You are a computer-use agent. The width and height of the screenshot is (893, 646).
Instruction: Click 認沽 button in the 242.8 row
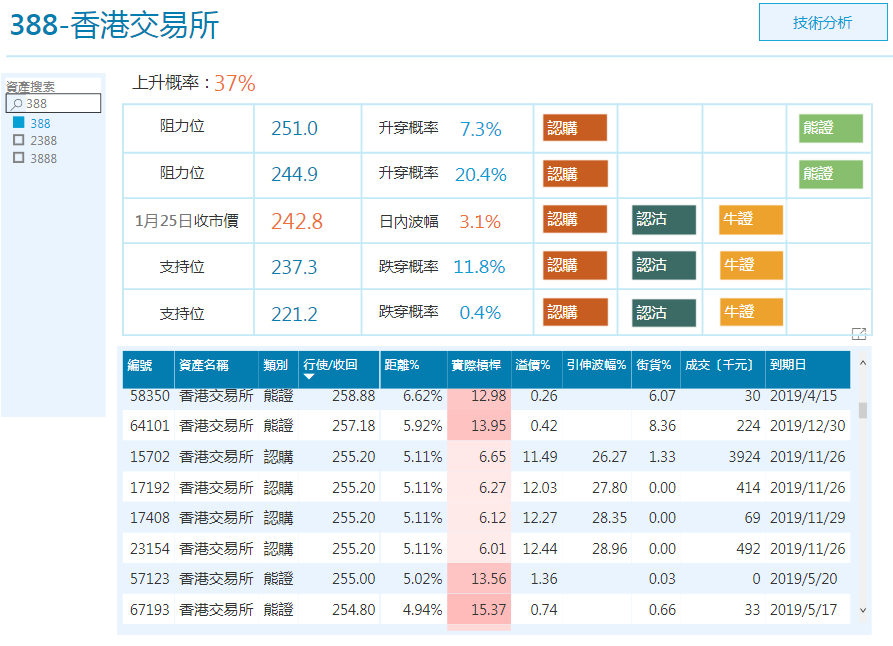[x=664, y=219]
